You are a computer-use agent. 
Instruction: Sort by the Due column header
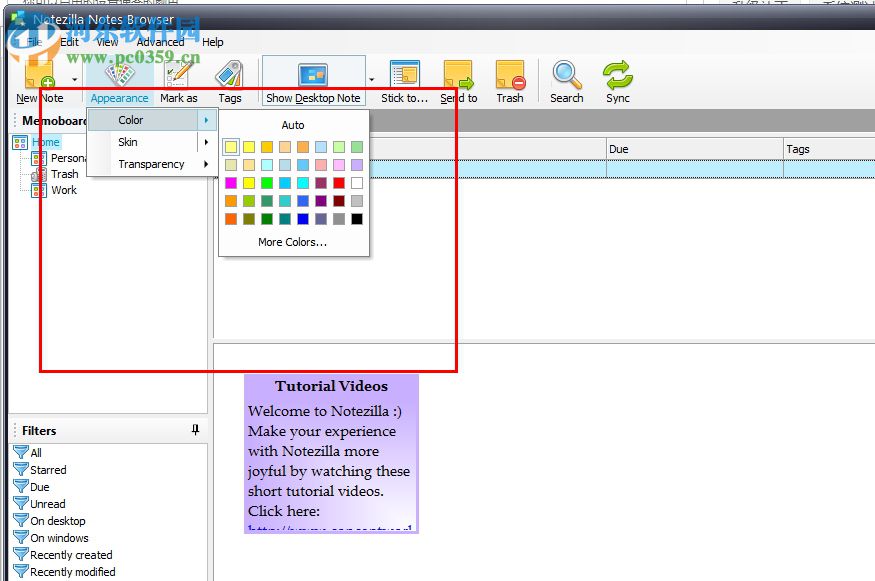tap(695, 149)
